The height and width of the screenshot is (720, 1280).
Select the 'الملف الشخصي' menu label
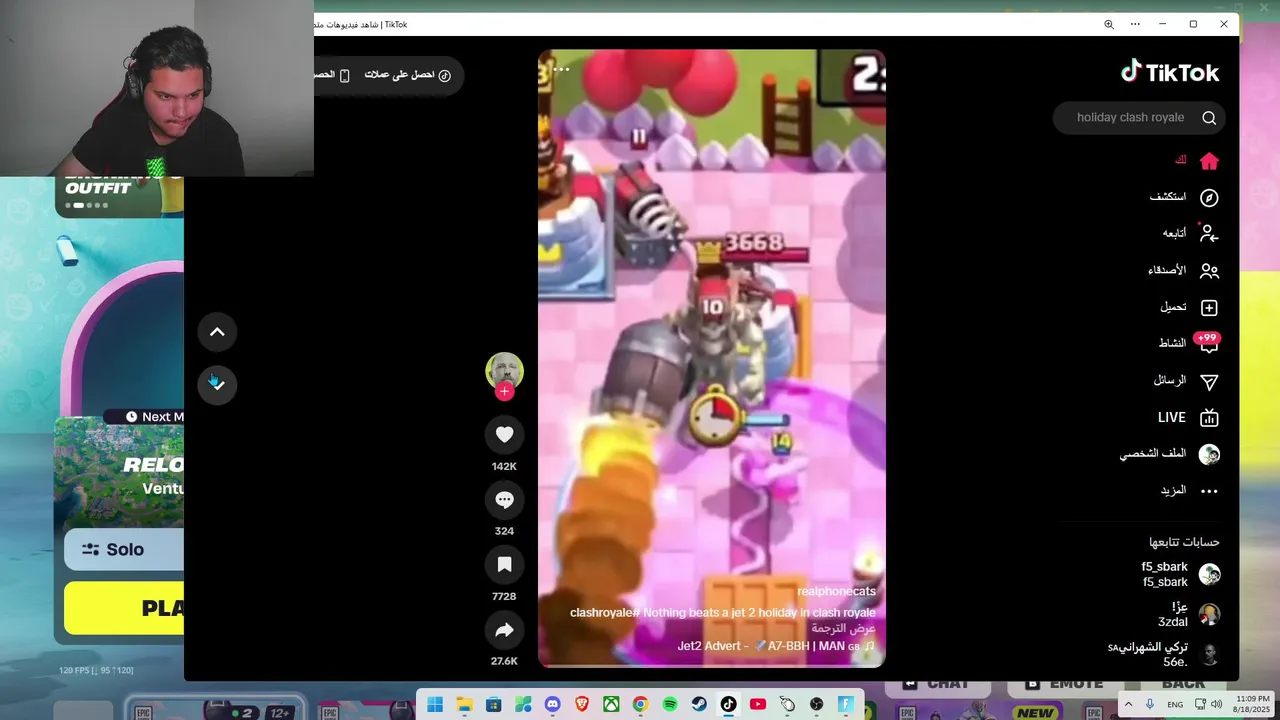pos(1153,453)
